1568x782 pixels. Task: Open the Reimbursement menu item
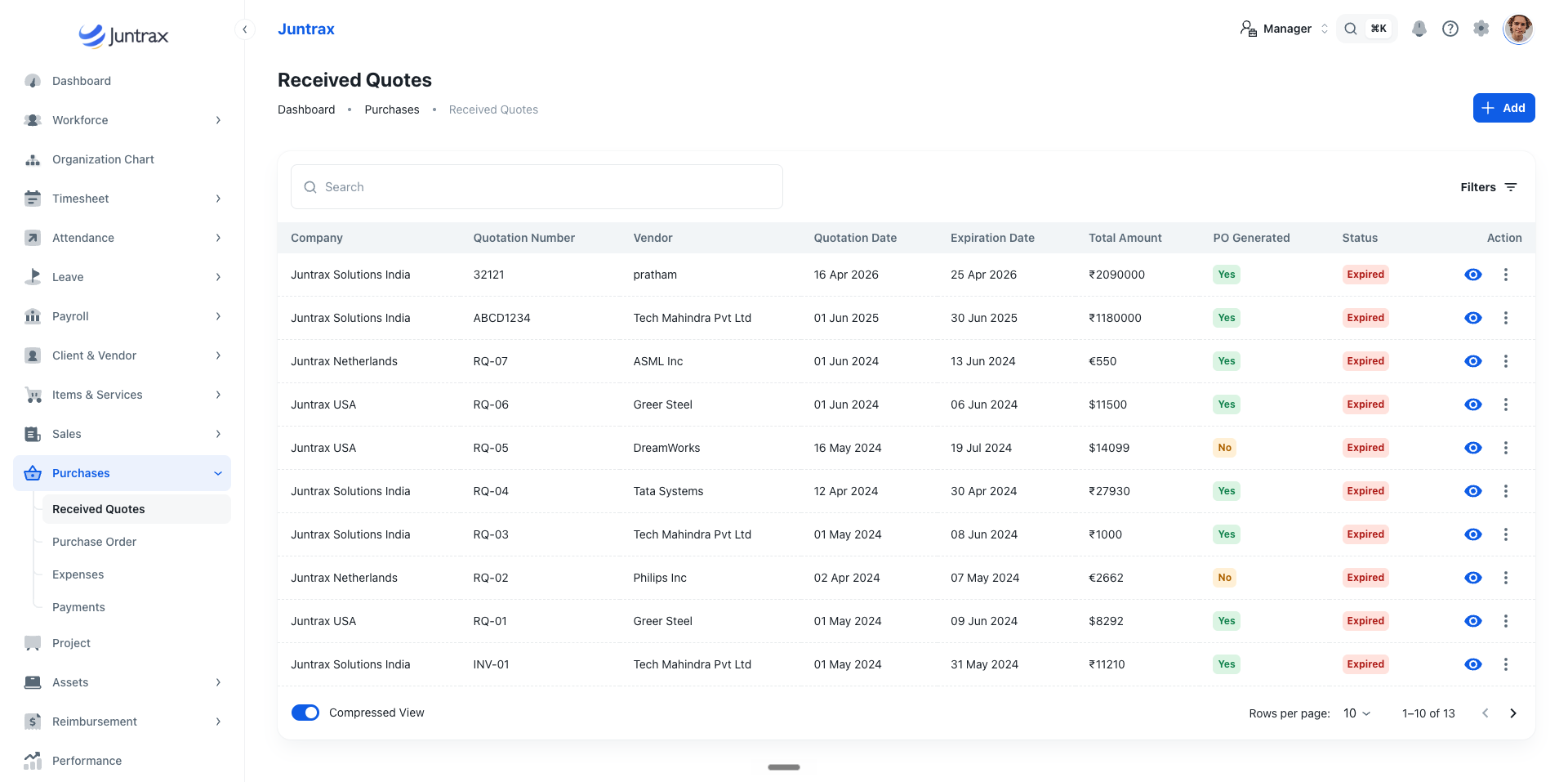tap(122, 722)
